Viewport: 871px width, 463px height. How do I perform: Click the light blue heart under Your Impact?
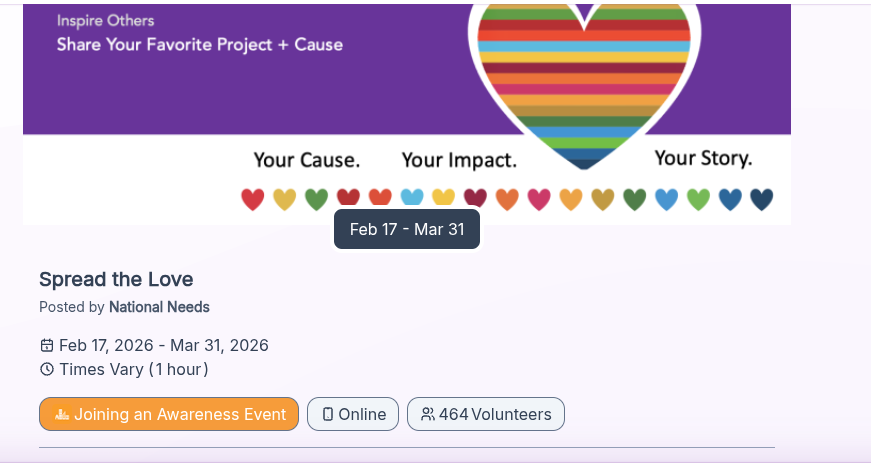point(412,198)
